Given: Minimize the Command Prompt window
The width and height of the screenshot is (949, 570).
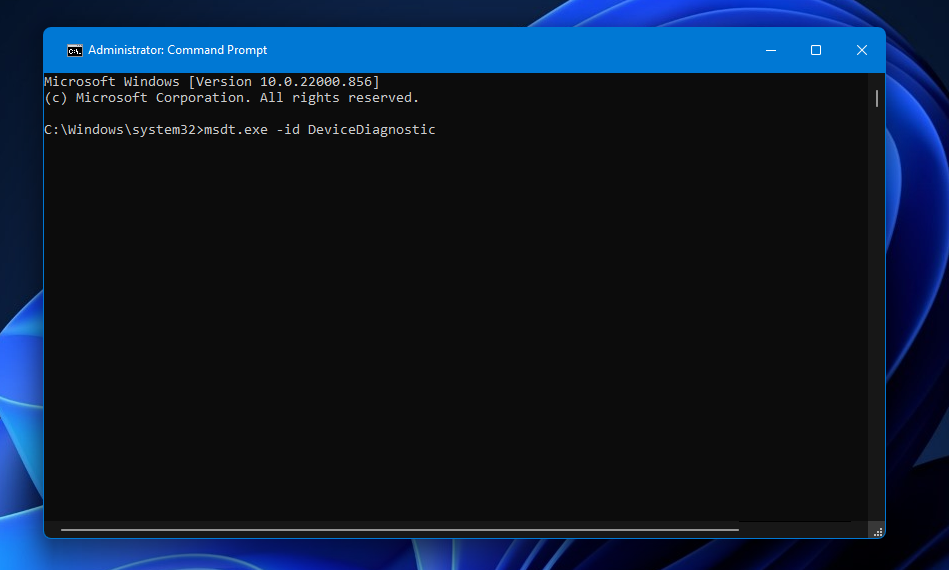Looking at the screenshot, I should point(770,50).
